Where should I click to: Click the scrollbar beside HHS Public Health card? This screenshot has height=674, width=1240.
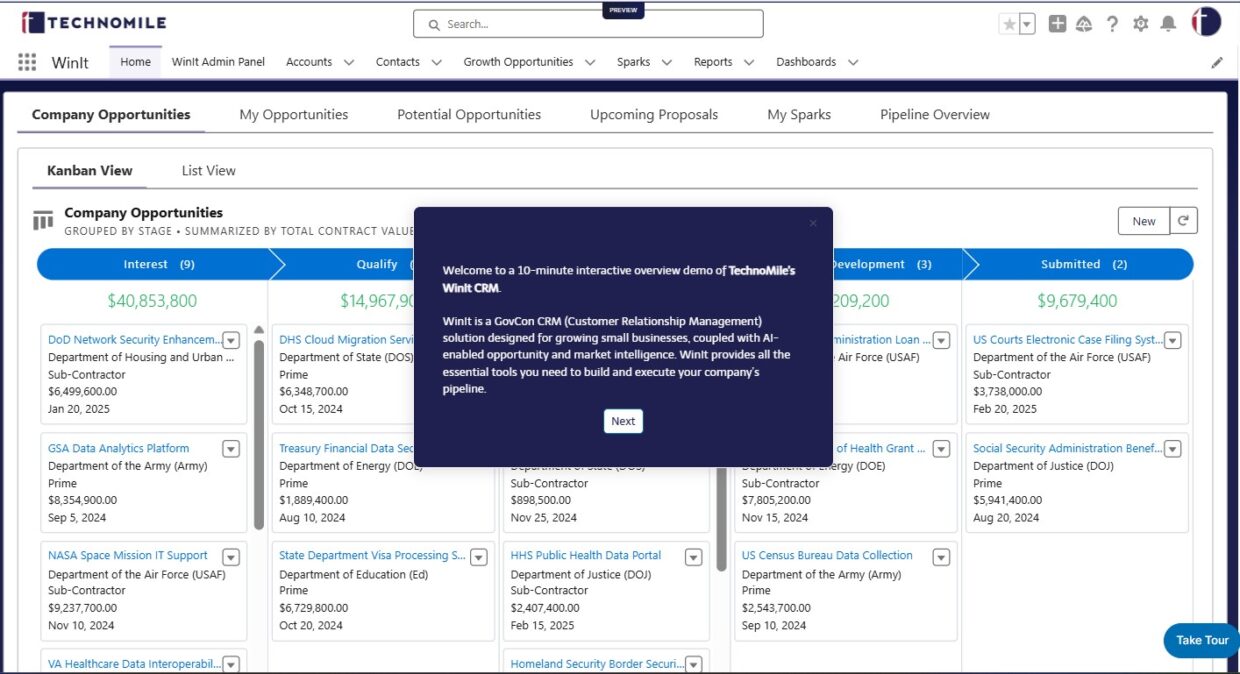coord(721,520)
